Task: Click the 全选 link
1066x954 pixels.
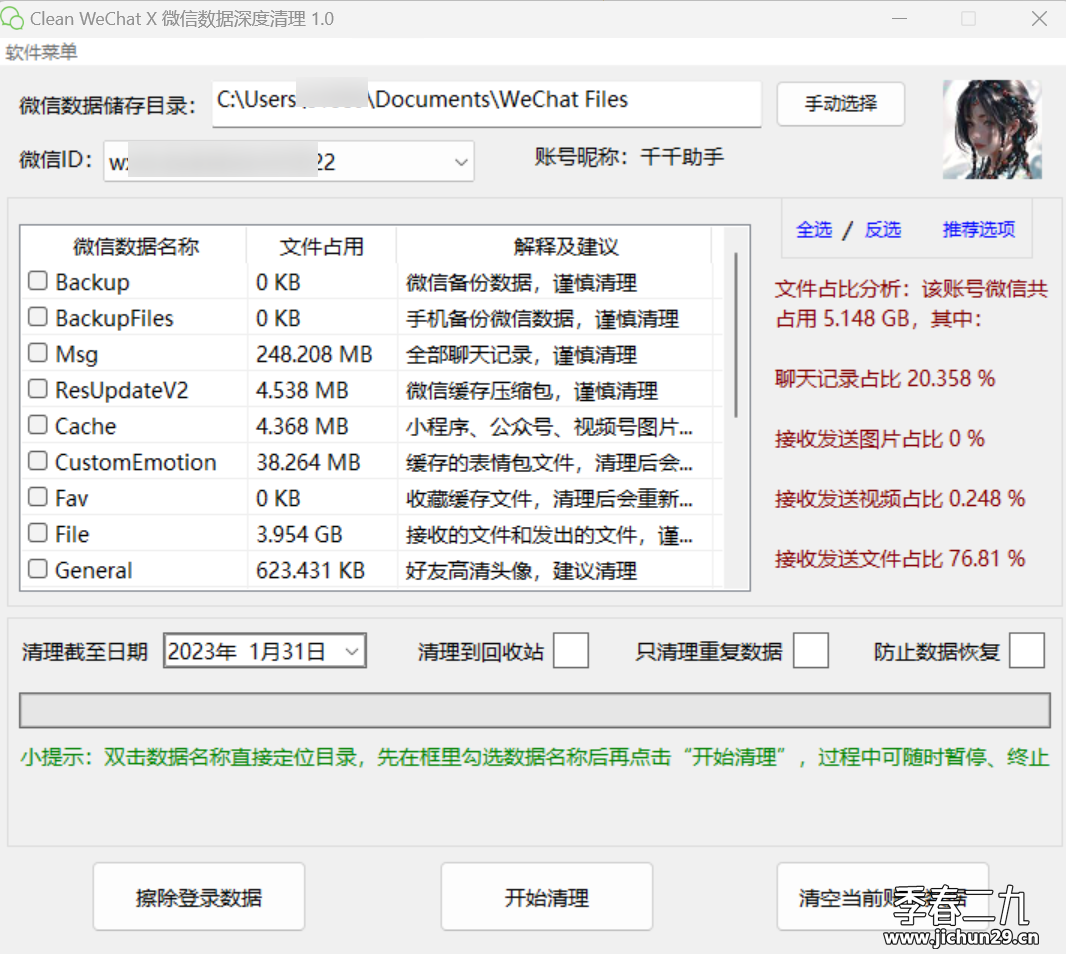Action: tap(814, 230)
